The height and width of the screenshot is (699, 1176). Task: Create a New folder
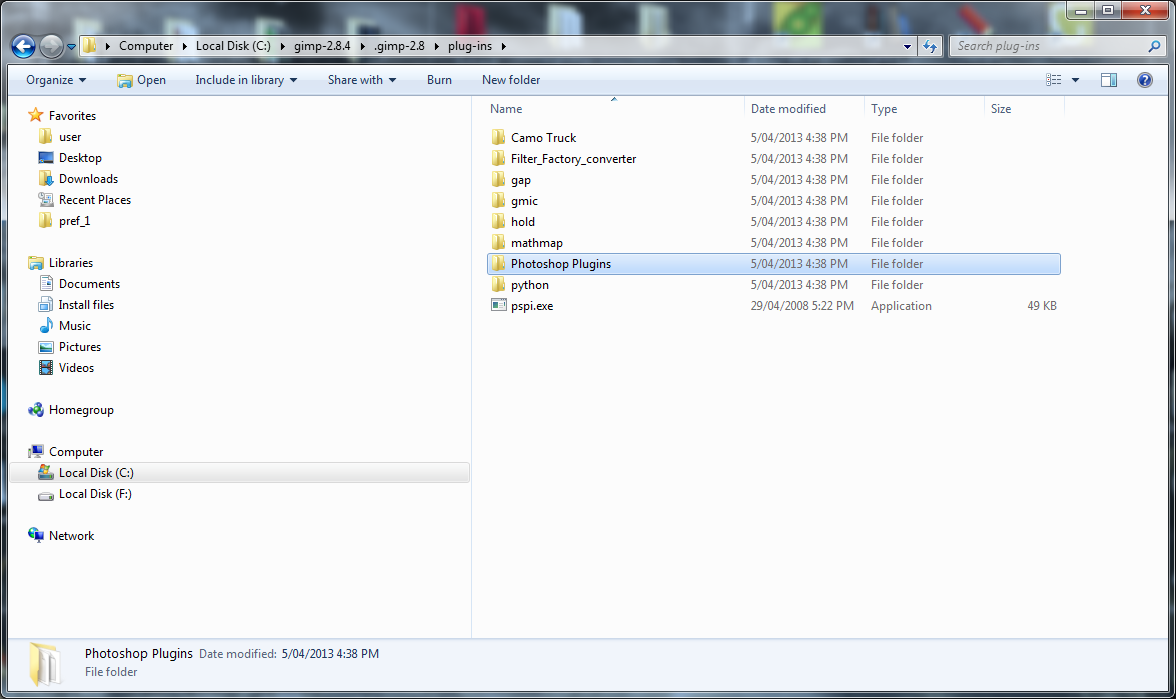point(511,80)
